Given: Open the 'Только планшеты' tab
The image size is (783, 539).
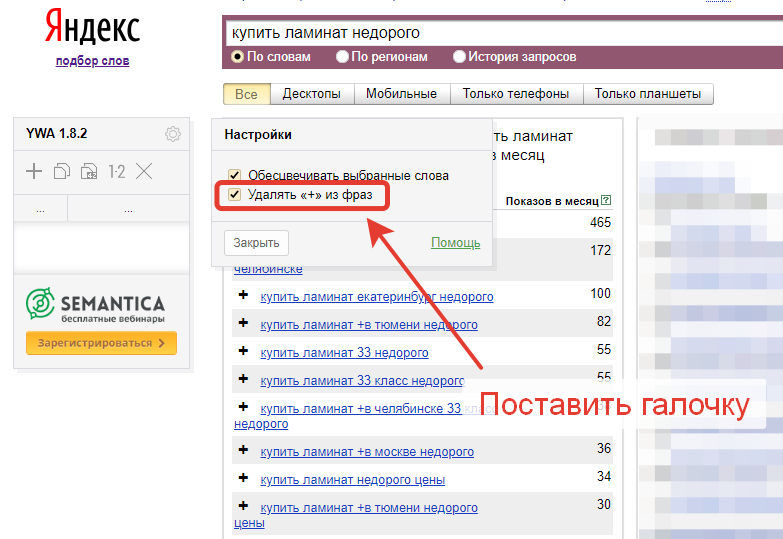Looking at the screenshot, I should tap(648, 94).
